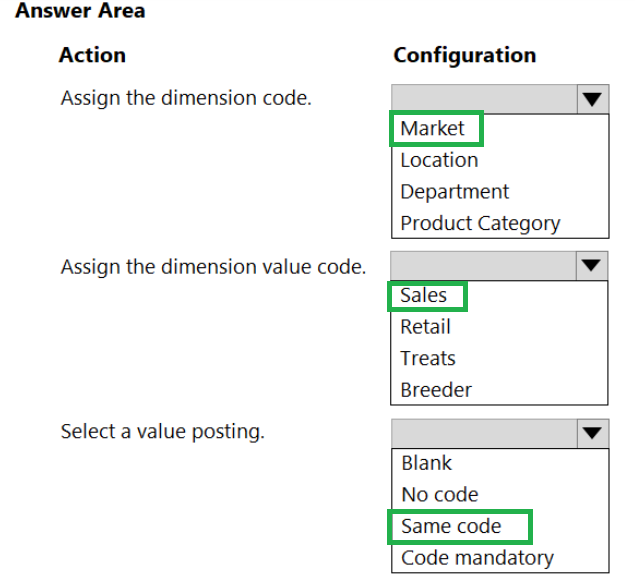The width and height of the screenshot is (635, 585).
Task: Click the dimension value code combo field
Action: 484,266
